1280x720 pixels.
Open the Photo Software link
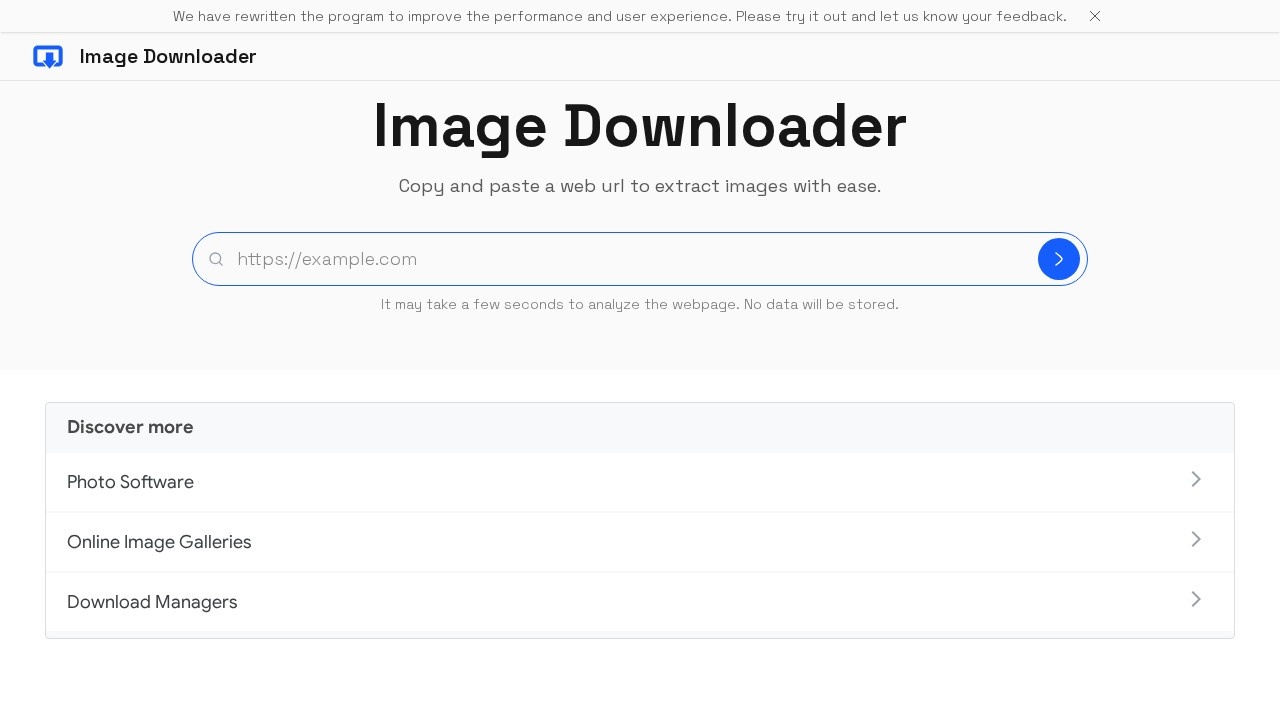(130, 482)
